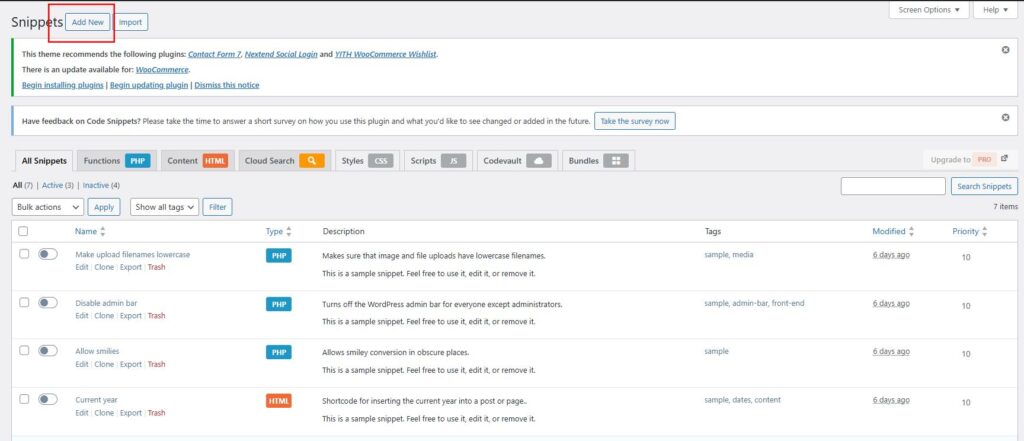
Task: Activate the Make upload filenames lowercase snippet switch
Action: pos(48,254)
